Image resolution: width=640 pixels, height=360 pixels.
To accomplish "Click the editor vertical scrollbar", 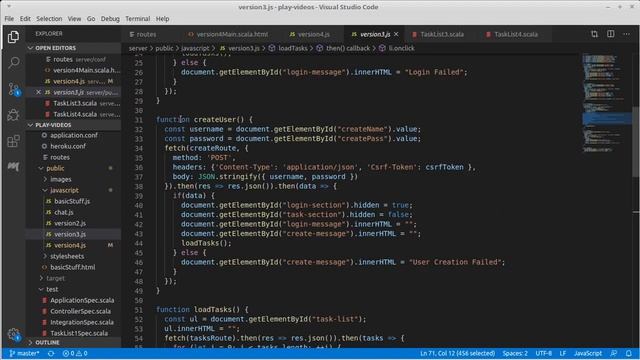I will [636, 141].
